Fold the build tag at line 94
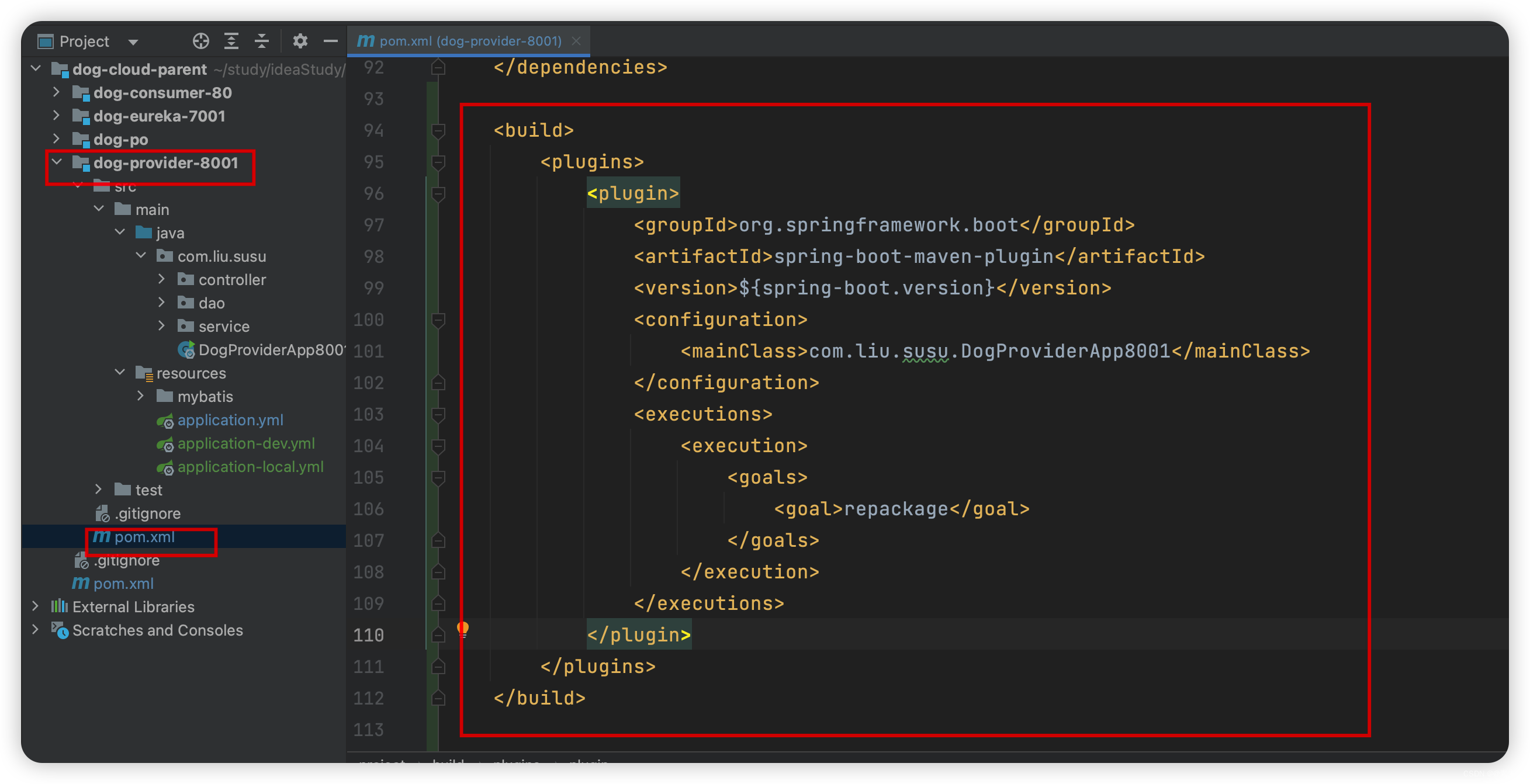 click(438, 130)
